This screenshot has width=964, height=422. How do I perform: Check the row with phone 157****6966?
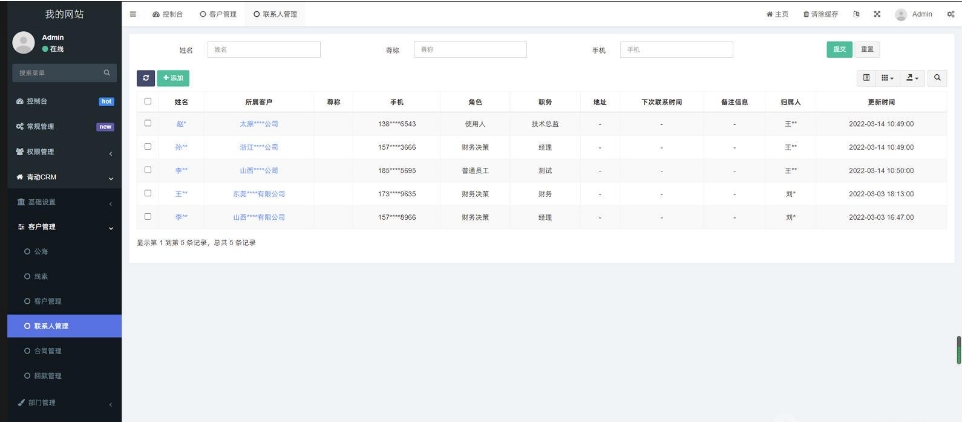coord(148,217)
